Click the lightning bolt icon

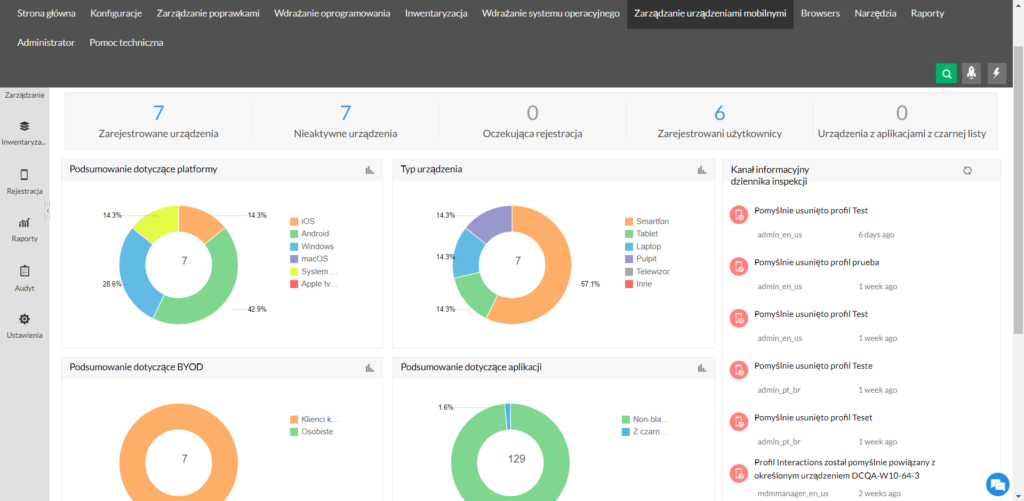point(996,73)
